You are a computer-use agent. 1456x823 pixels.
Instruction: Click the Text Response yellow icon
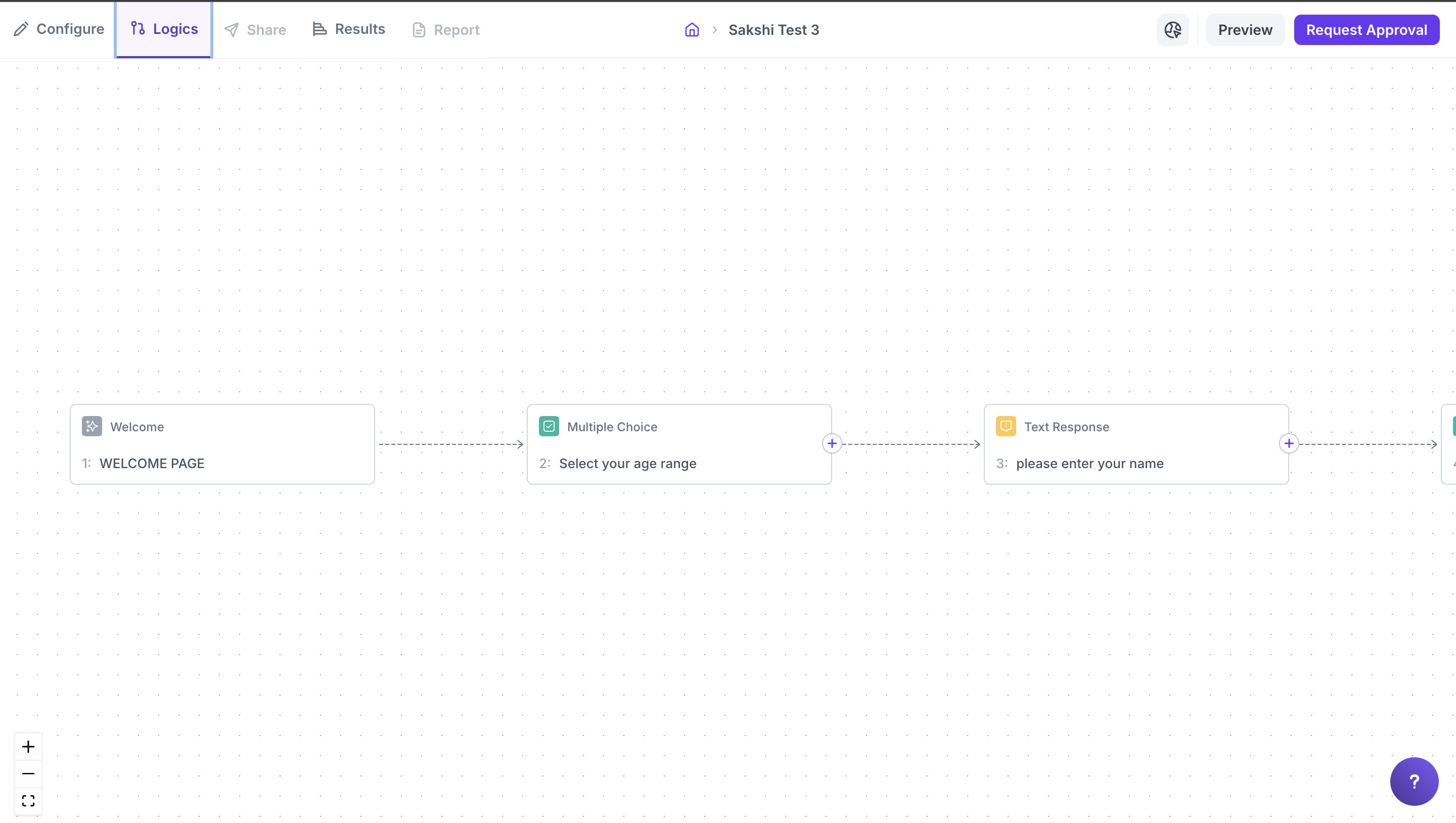pyautogui.click(x=1006, y=426)
